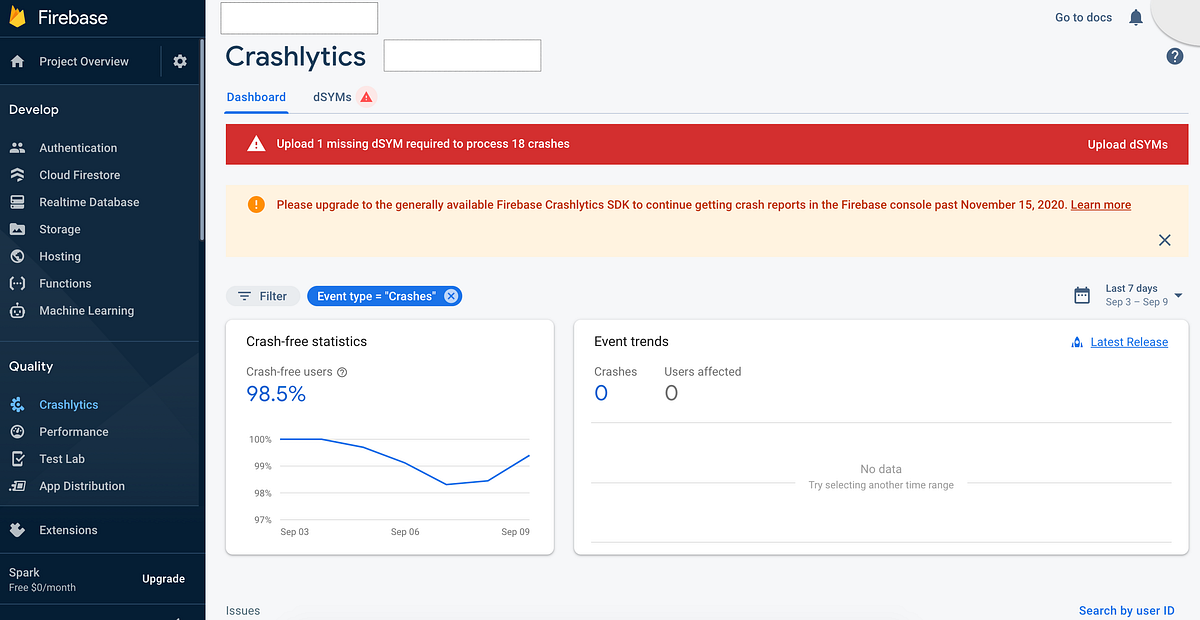1200x620 pixels.
Task: Click Search by user ID link
Action: [1126, 610]
